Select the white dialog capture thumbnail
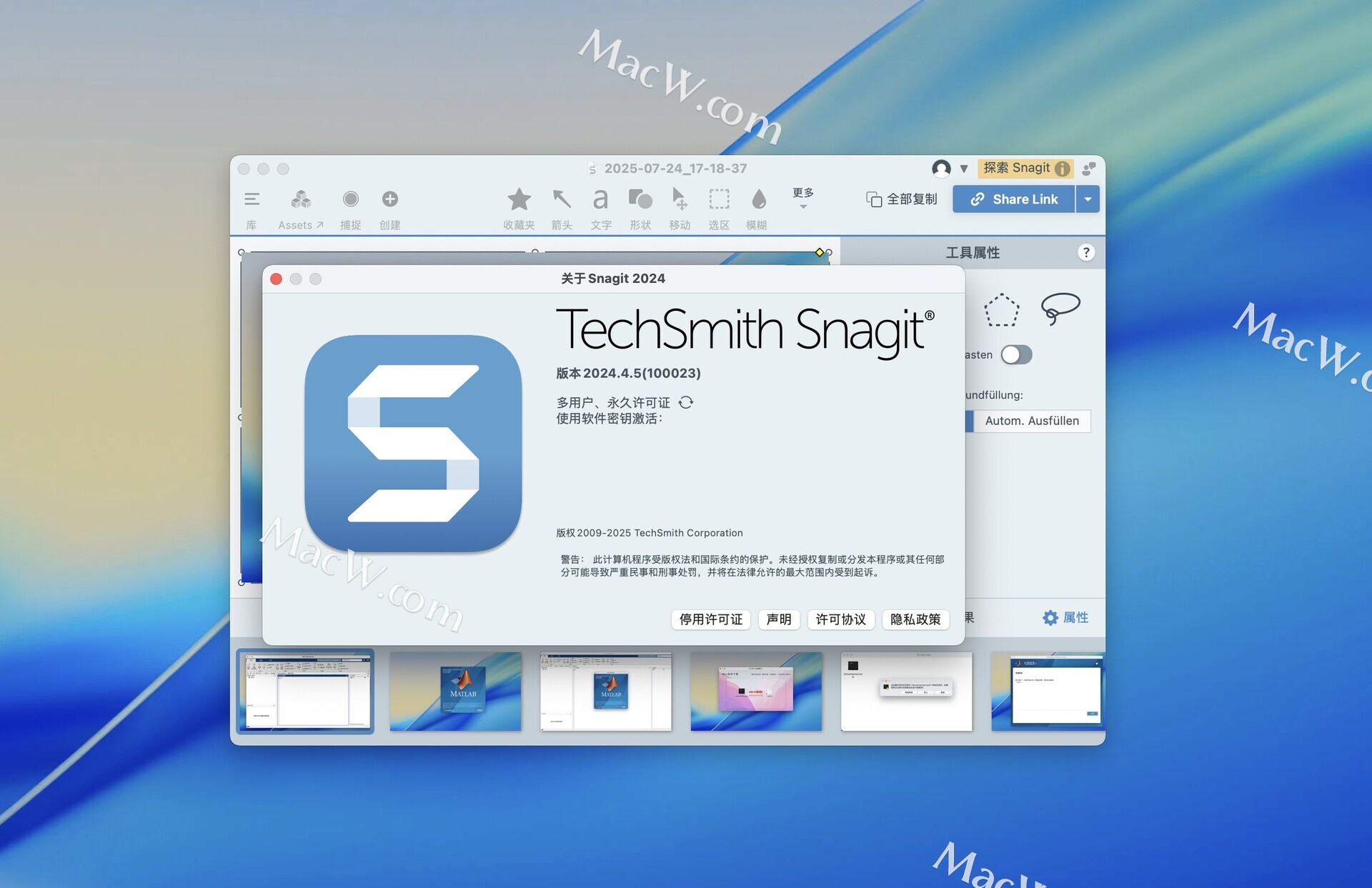 (x=907, y=691)
